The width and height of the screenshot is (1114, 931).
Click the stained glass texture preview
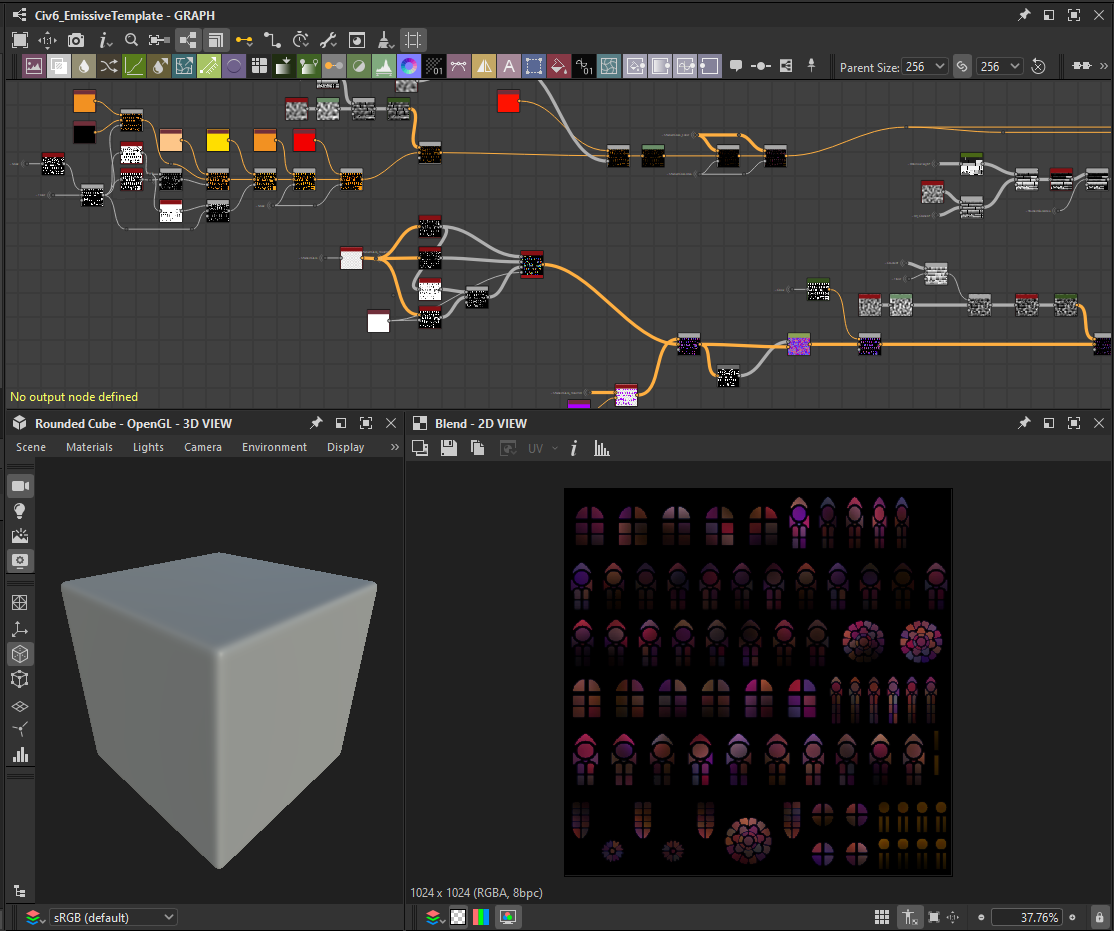(758, 682)
